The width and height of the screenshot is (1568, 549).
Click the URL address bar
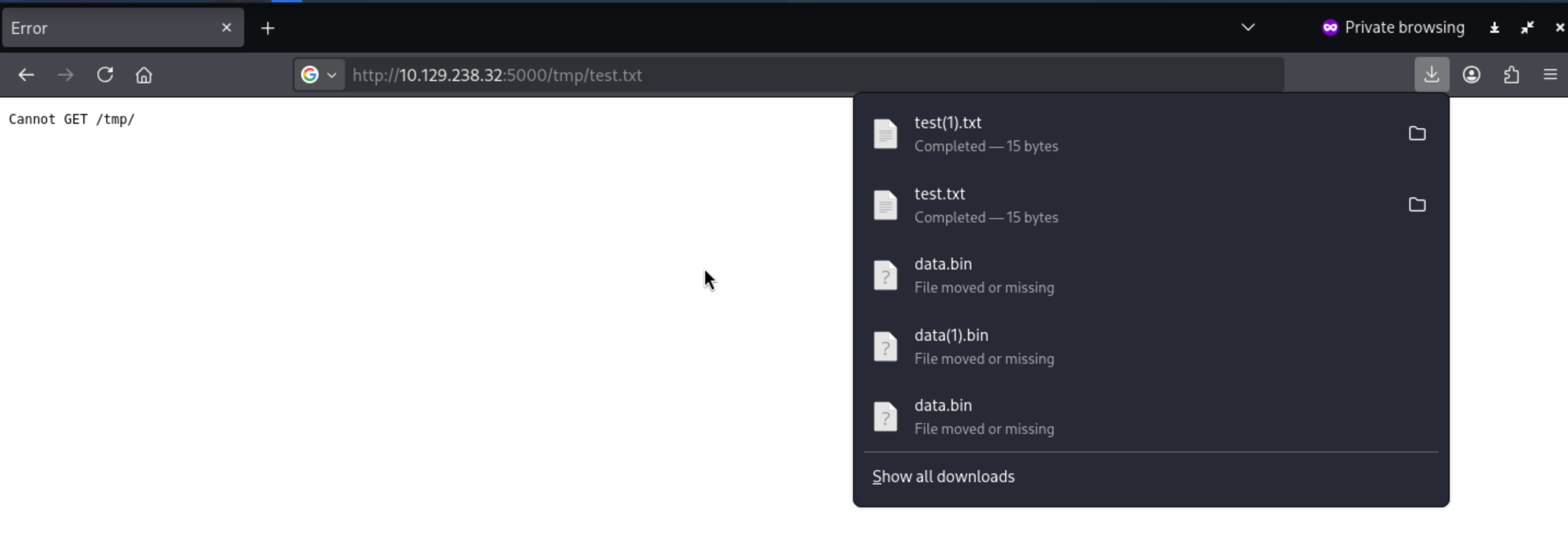(x=791, y=75)
